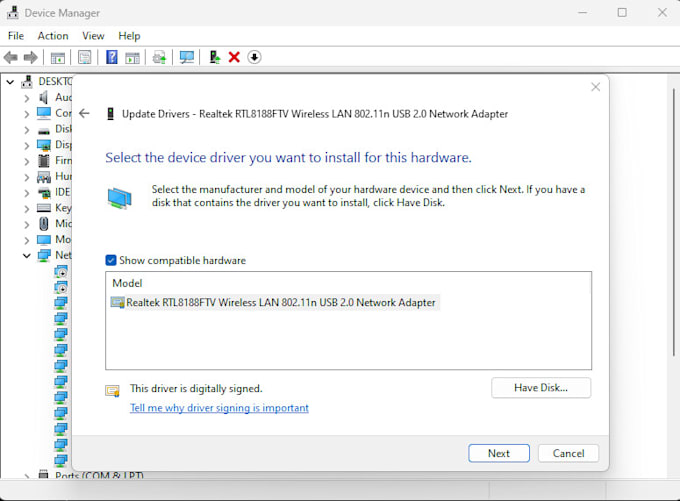The width and height of the screenshot is (680, 501).
Task: Open the File menu
Action: coord(16,36)
